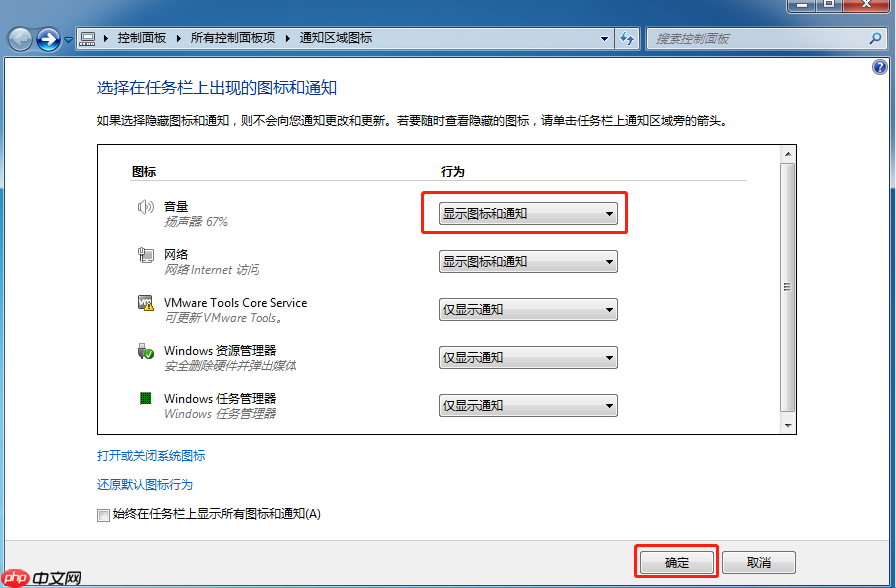The width and height of the screenshot is (896, 588).
Task: Click the refresh icon beside the address bar
Action: [628, 37]
